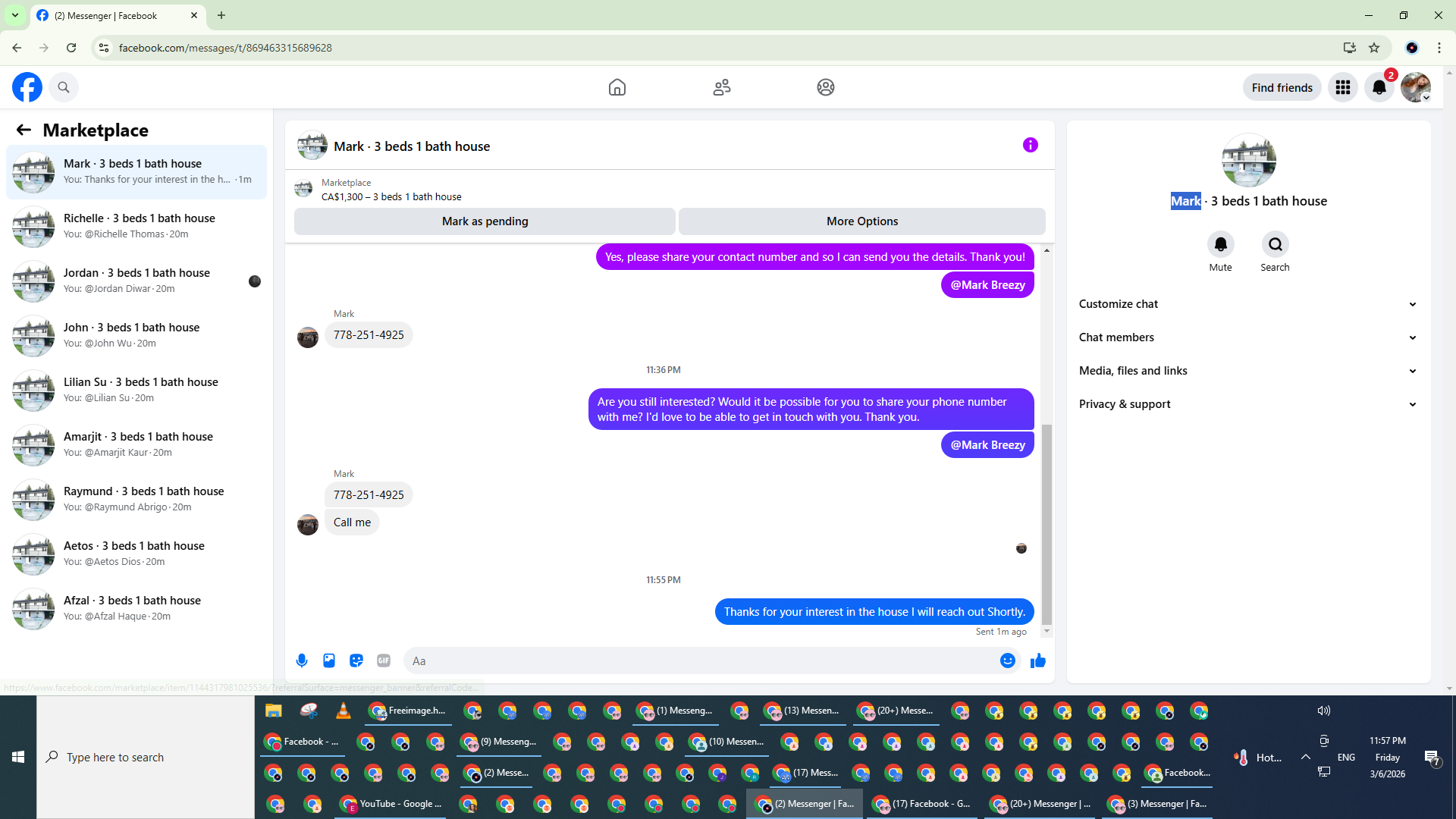
Task: Open the sticker picker icon
Action: pyautogui.click(x=356, y=661)
